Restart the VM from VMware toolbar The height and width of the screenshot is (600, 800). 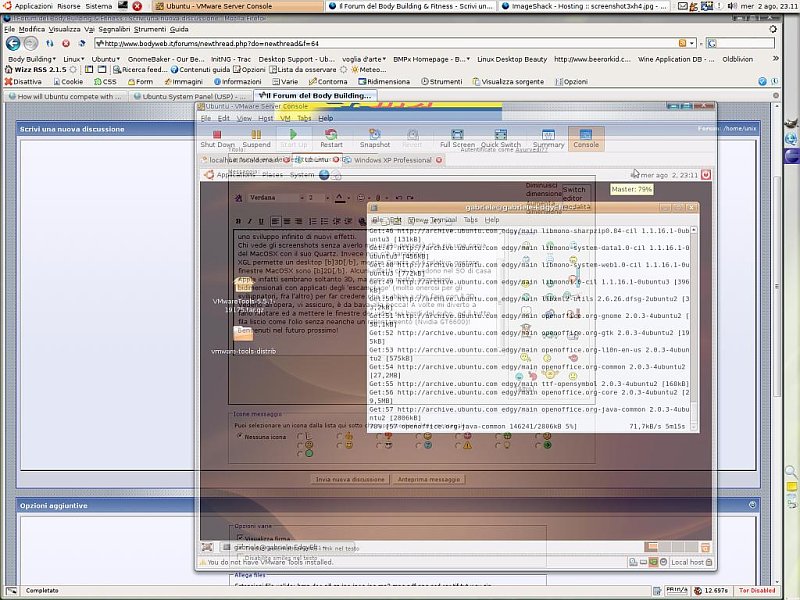tap(331, 139)
